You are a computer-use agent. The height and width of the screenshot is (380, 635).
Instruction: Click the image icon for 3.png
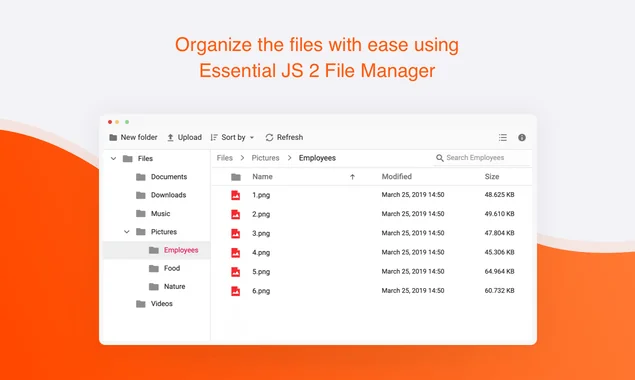click(x=235, y=234)
